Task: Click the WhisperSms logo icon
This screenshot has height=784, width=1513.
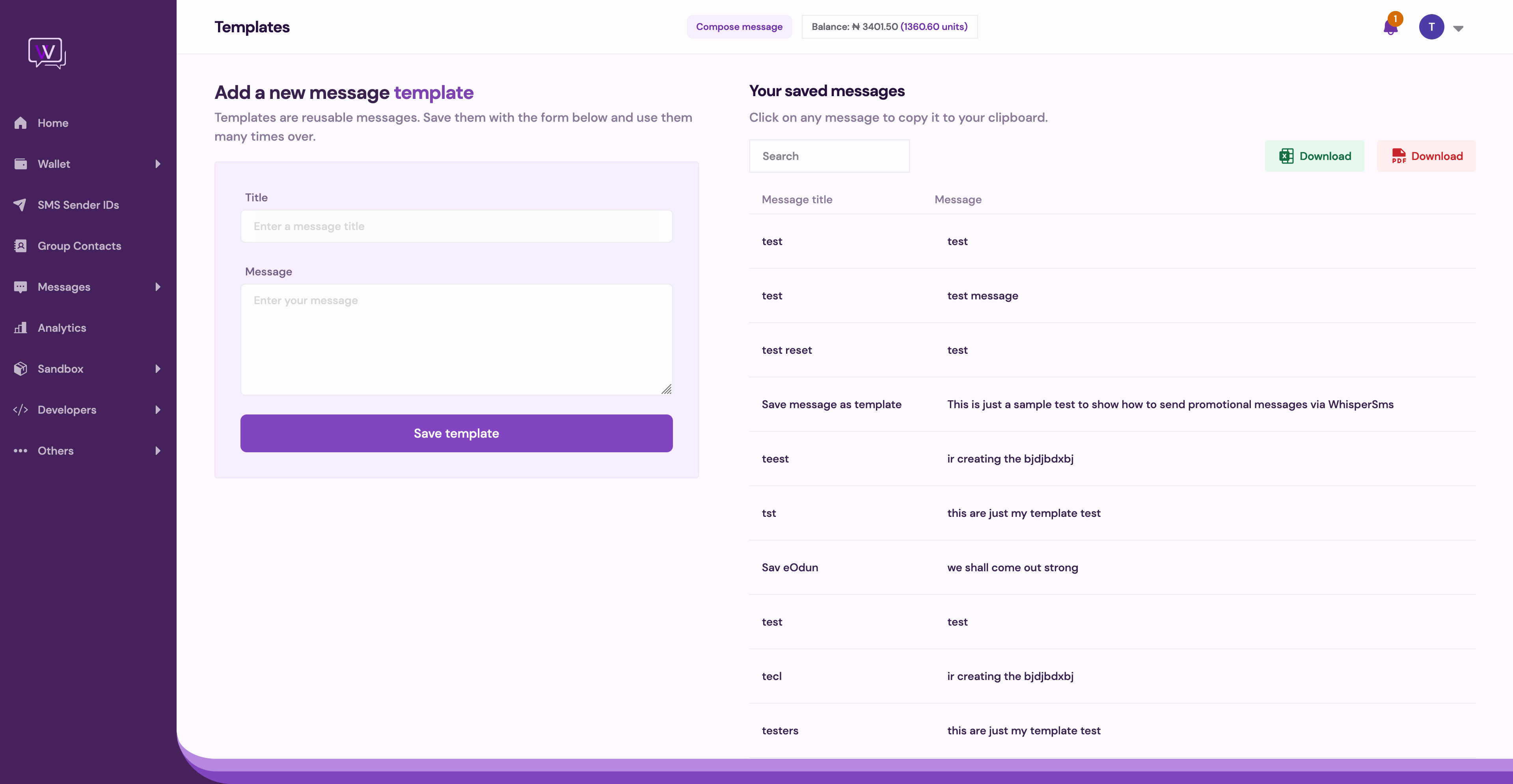Action: coord(47,54)
